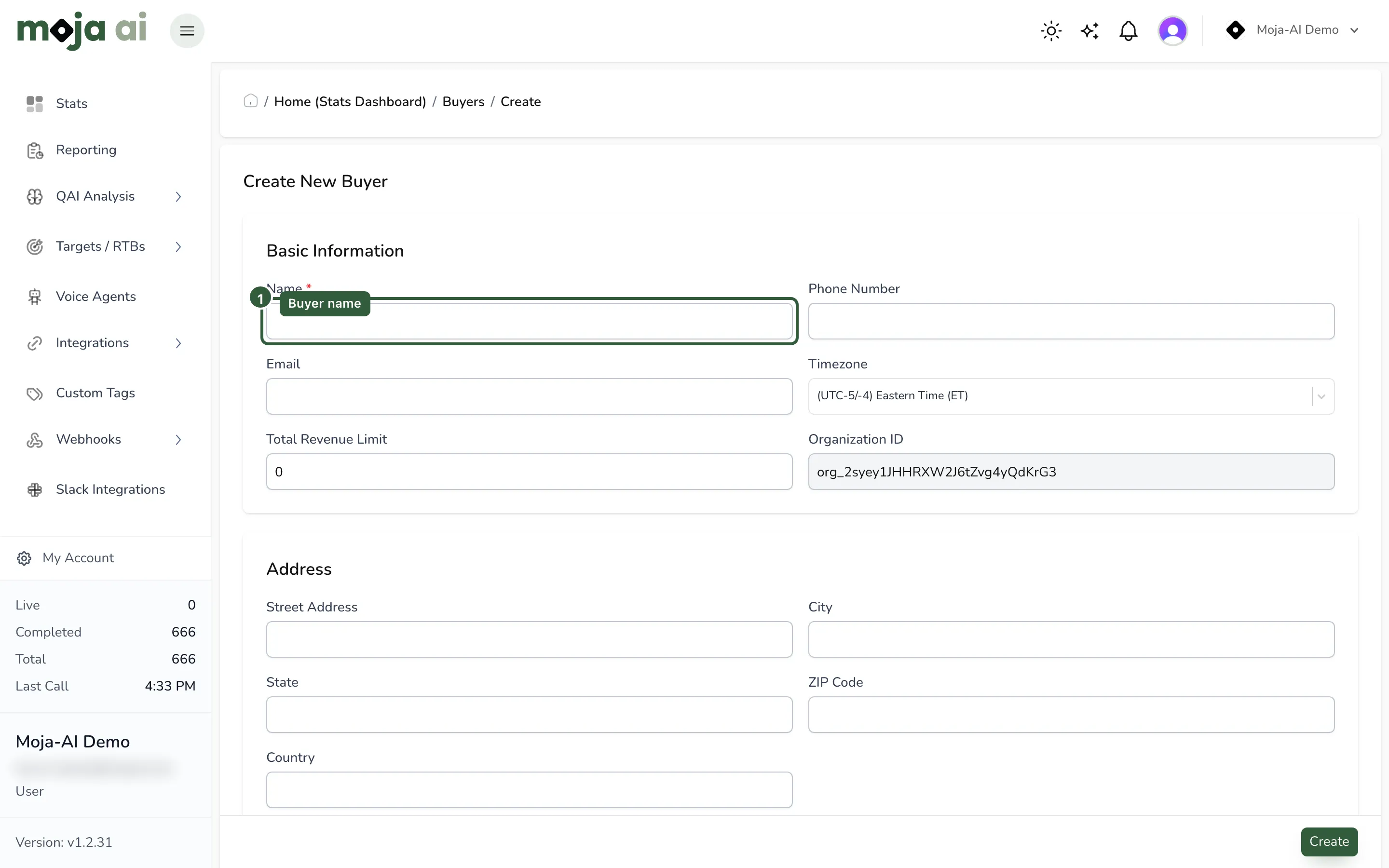The height and width of the screenshot is (868, 1389).
Task: Click the Webhooks icon
Action: (x=34, y=440)
